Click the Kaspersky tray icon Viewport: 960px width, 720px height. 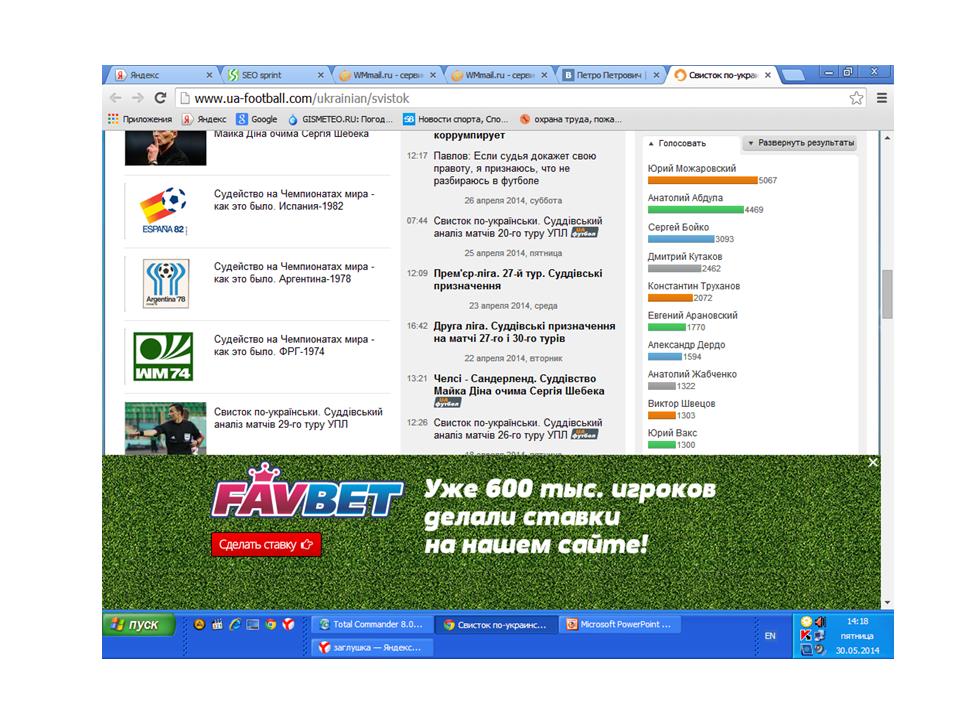click(806, 636)
